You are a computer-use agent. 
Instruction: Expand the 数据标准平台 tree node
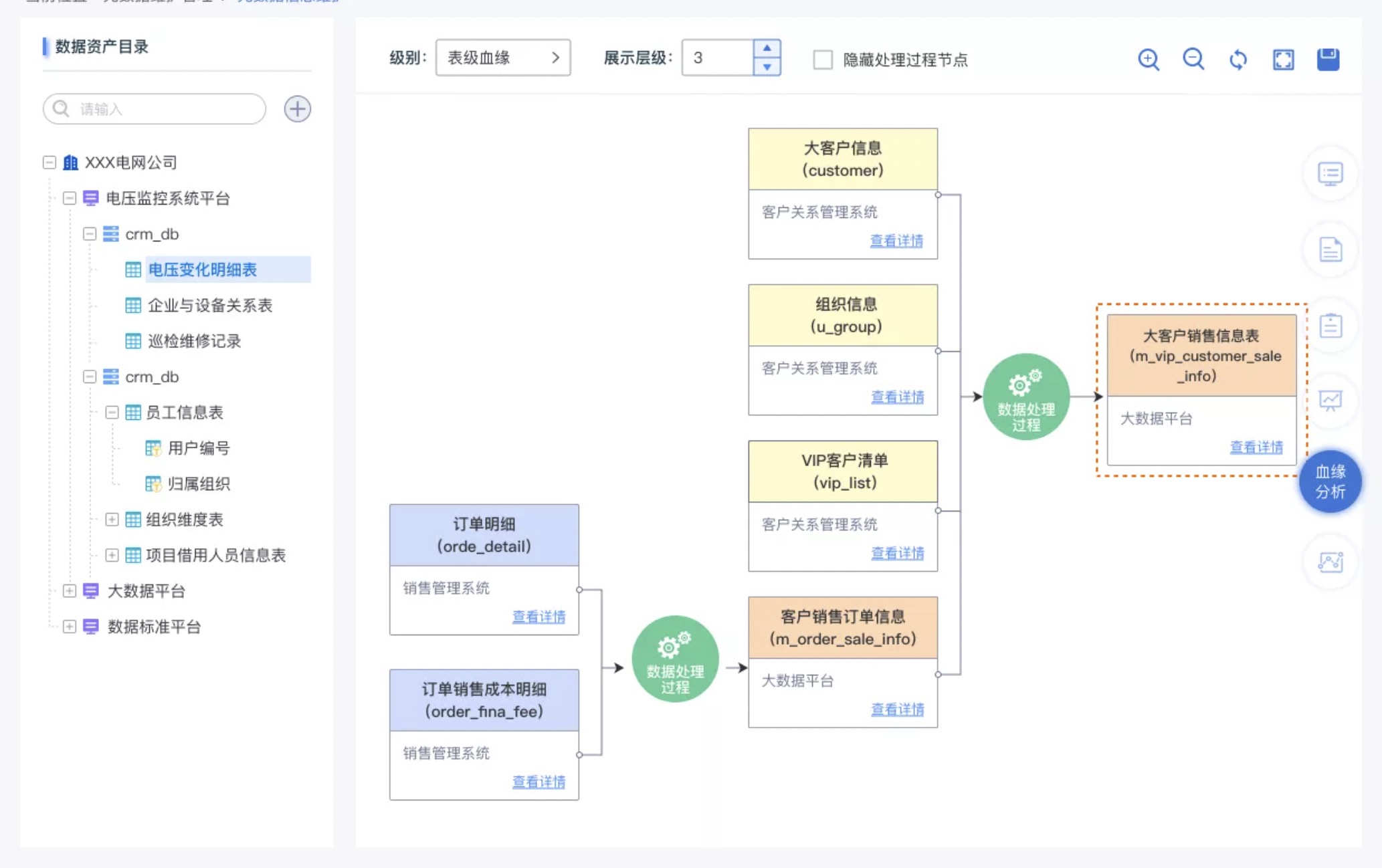pyautogui.click(x=69, y=627)
